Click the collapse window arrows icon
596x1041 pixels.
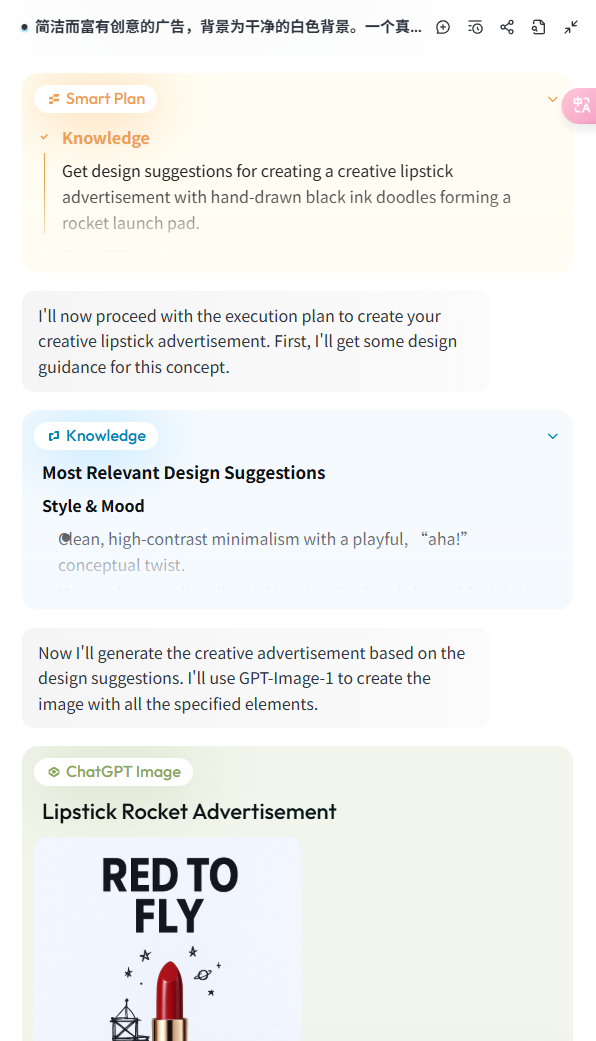(571, 27)
